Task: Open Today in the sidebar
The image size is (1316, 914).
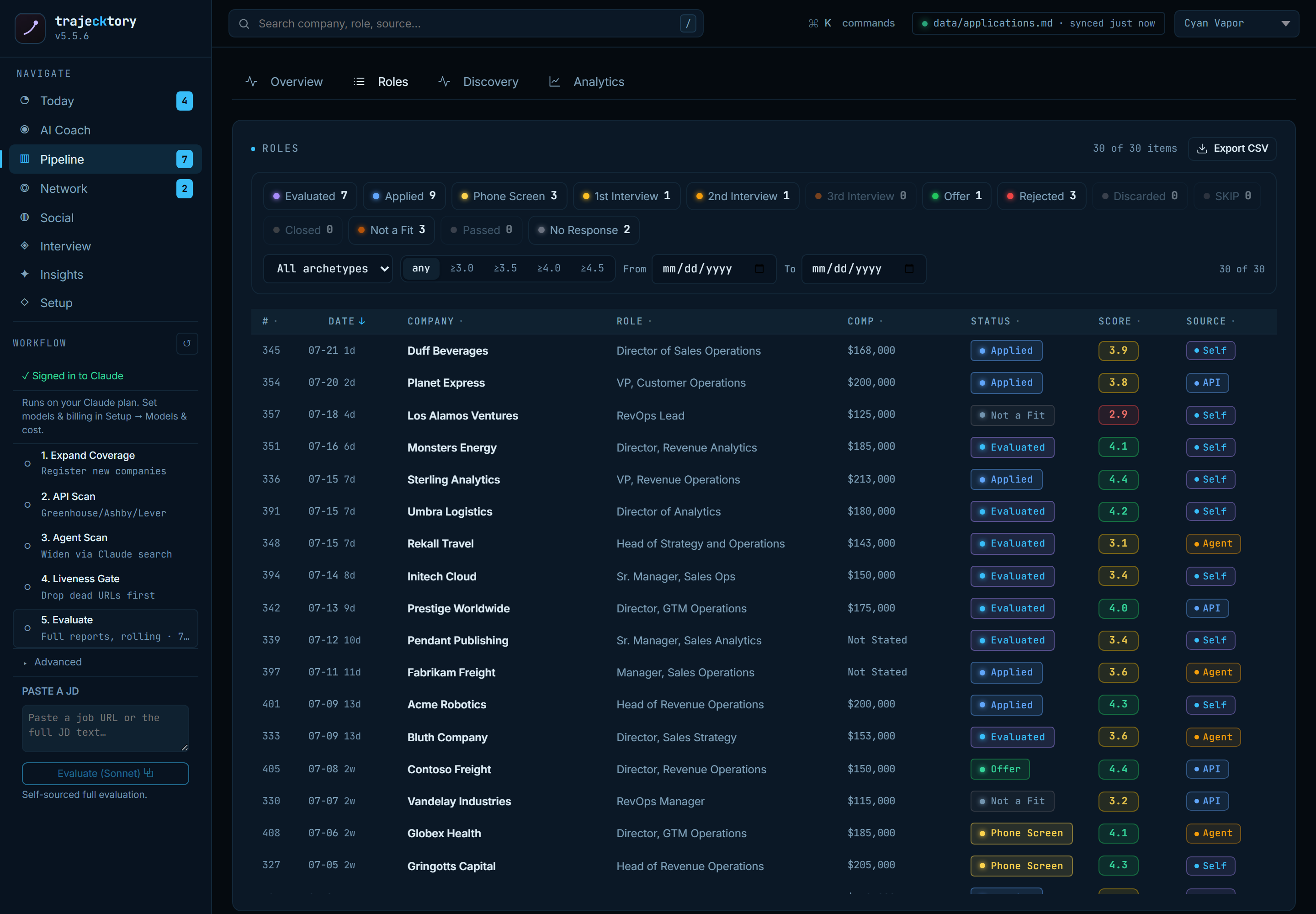Action: tap(106, 101)
